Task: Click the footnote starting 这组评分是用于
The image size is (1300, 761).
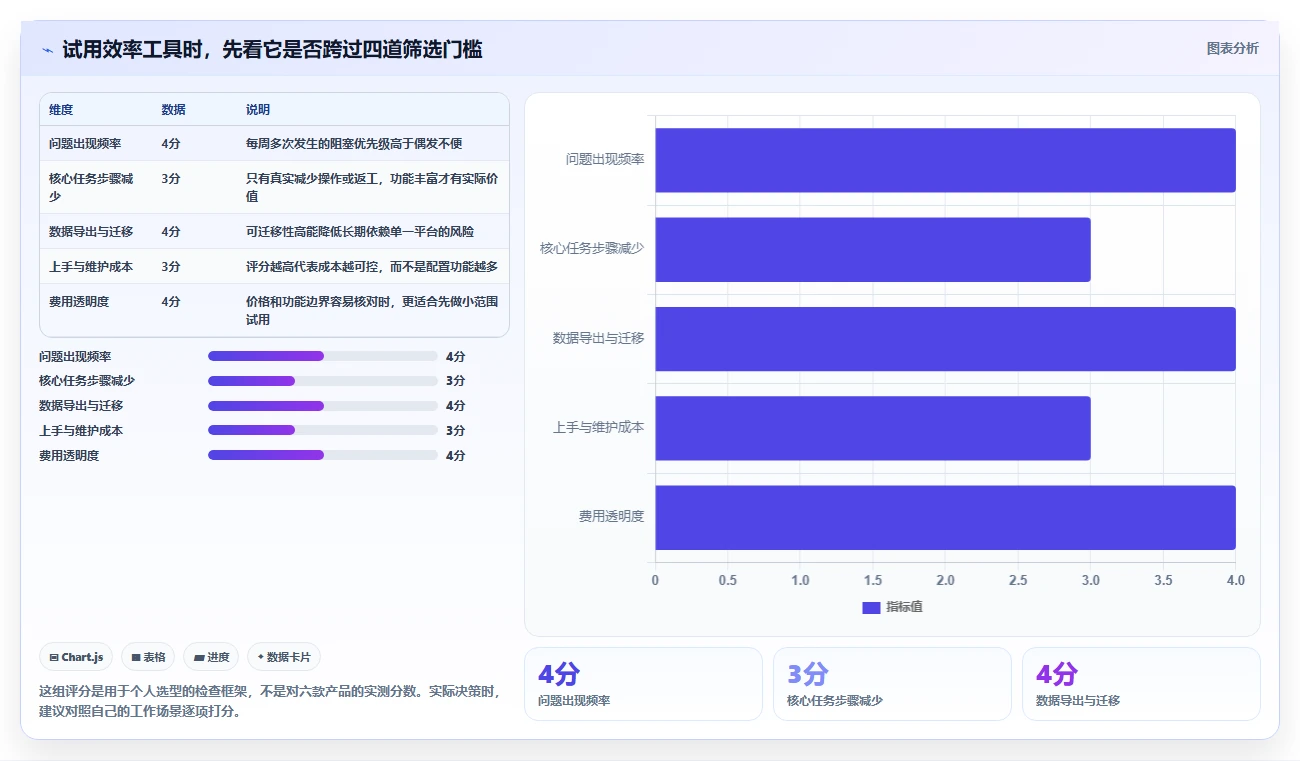Action: [x=269, y=702]
